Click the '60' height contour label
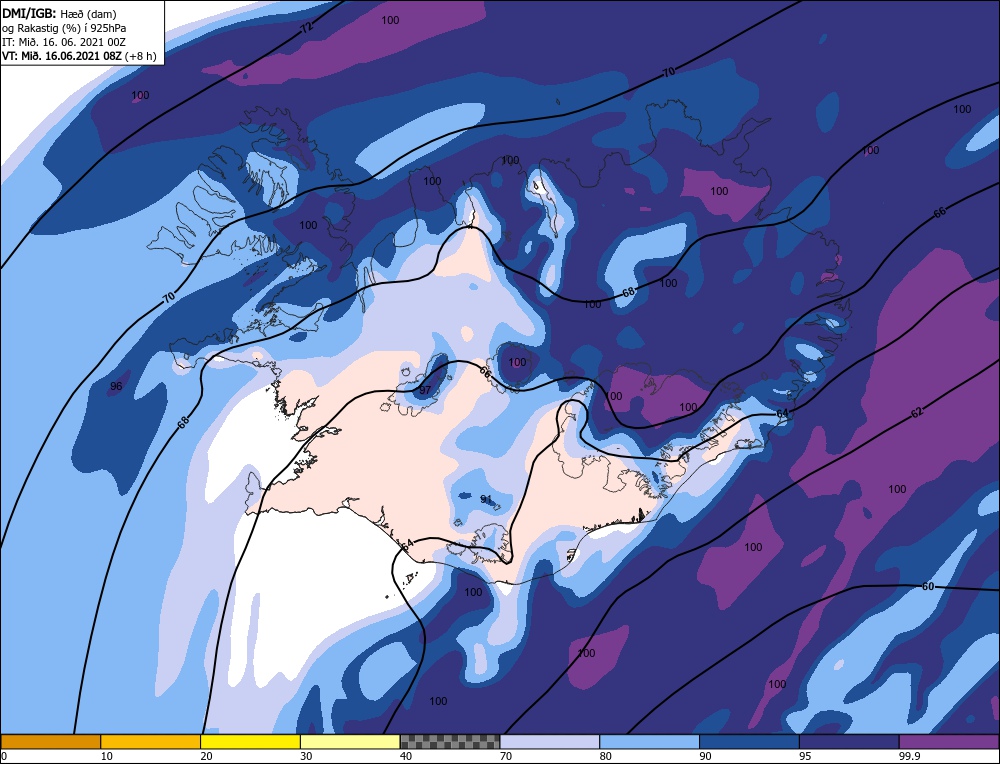The image size is (1000, 764). [929, 586]
